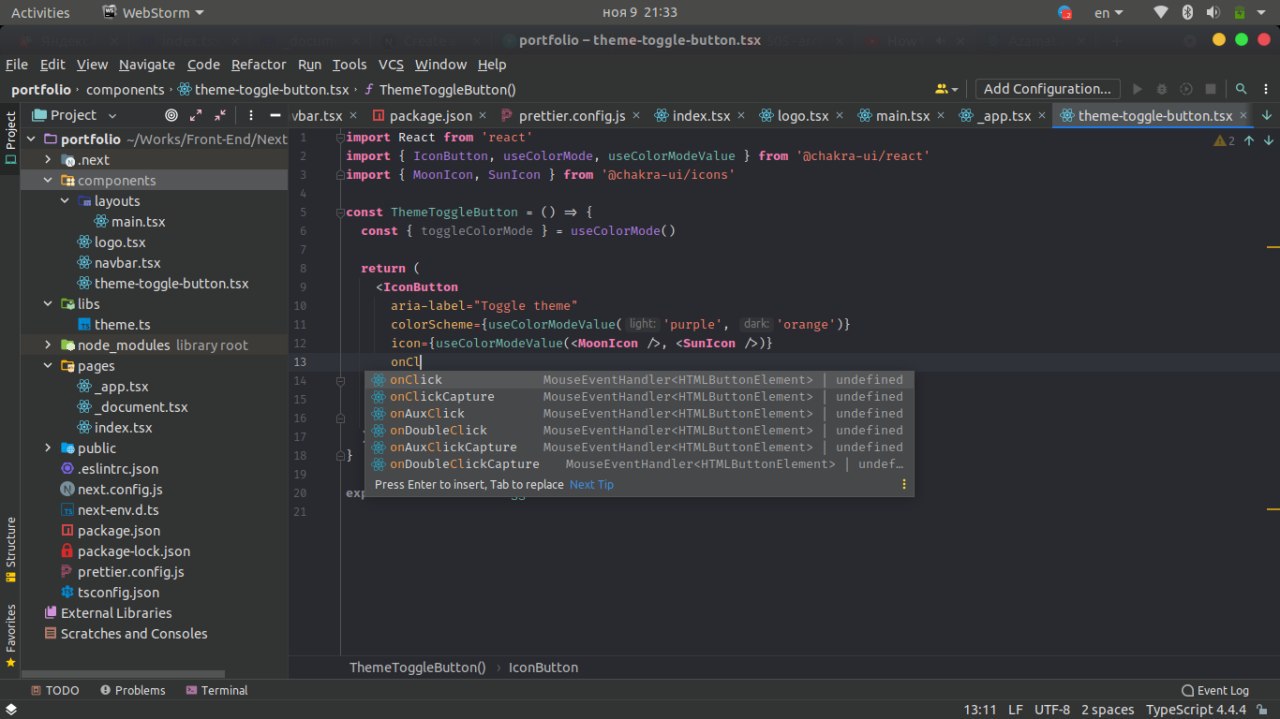Open the Refactor menu
The height and width of the screenshot is (719, 1280).
[x=258, y=64]
